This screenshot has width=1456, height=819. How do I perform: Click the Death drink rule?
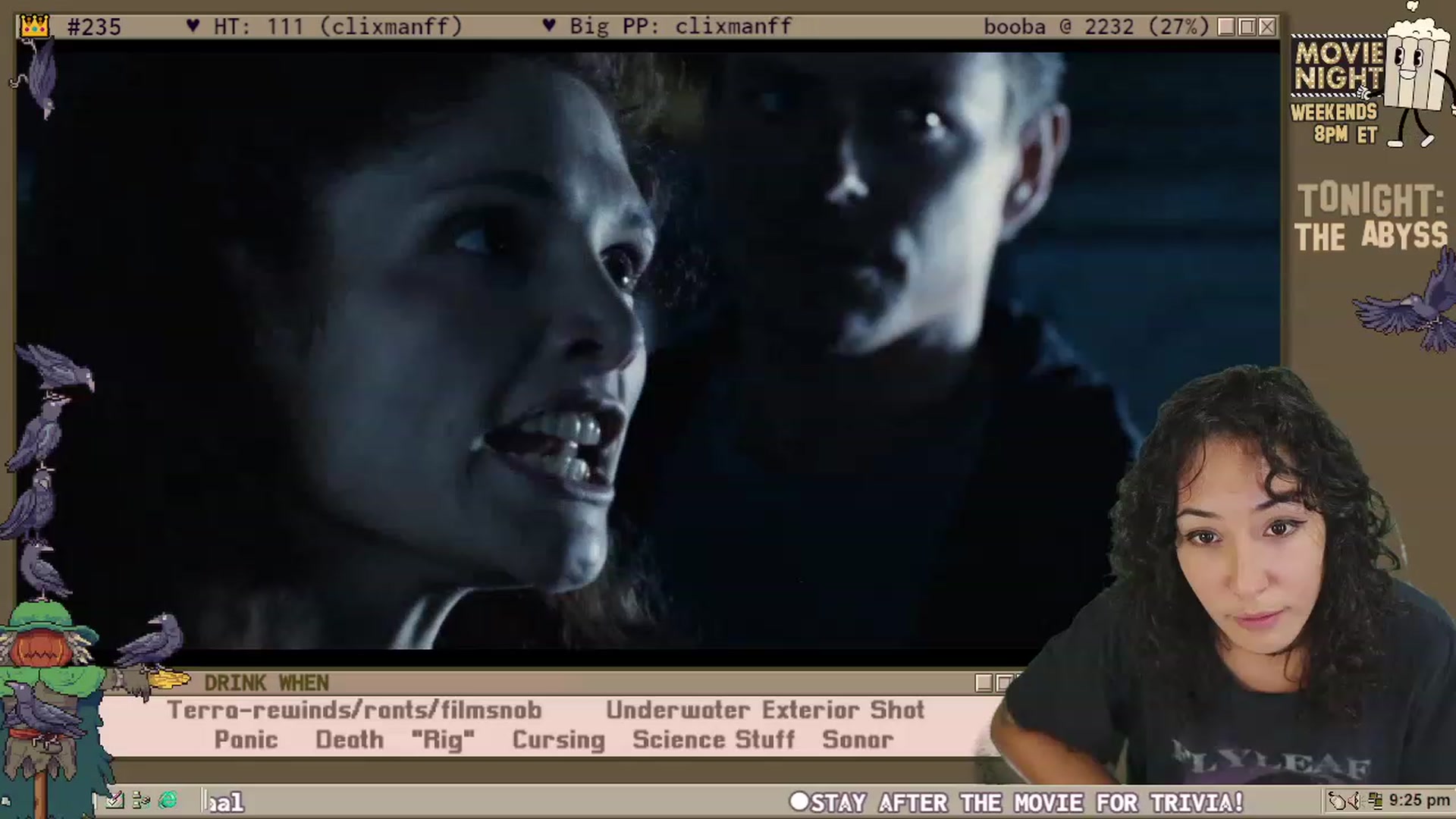pyautogui.click(x=350, y=739)
